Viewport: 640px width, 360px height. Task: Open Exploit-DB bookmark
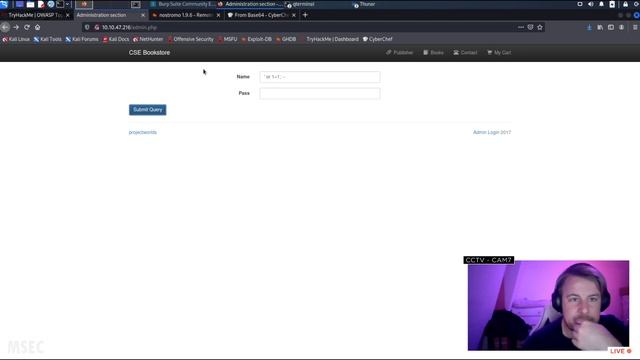point(256,39)
